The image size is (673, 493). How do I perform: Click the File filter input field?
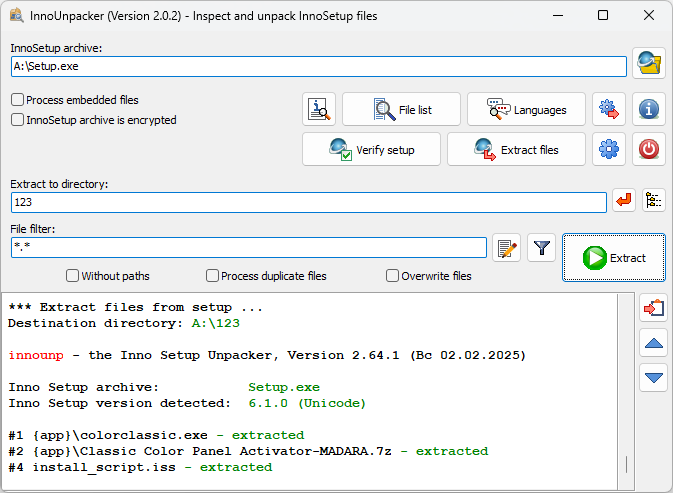pos(249,248)
